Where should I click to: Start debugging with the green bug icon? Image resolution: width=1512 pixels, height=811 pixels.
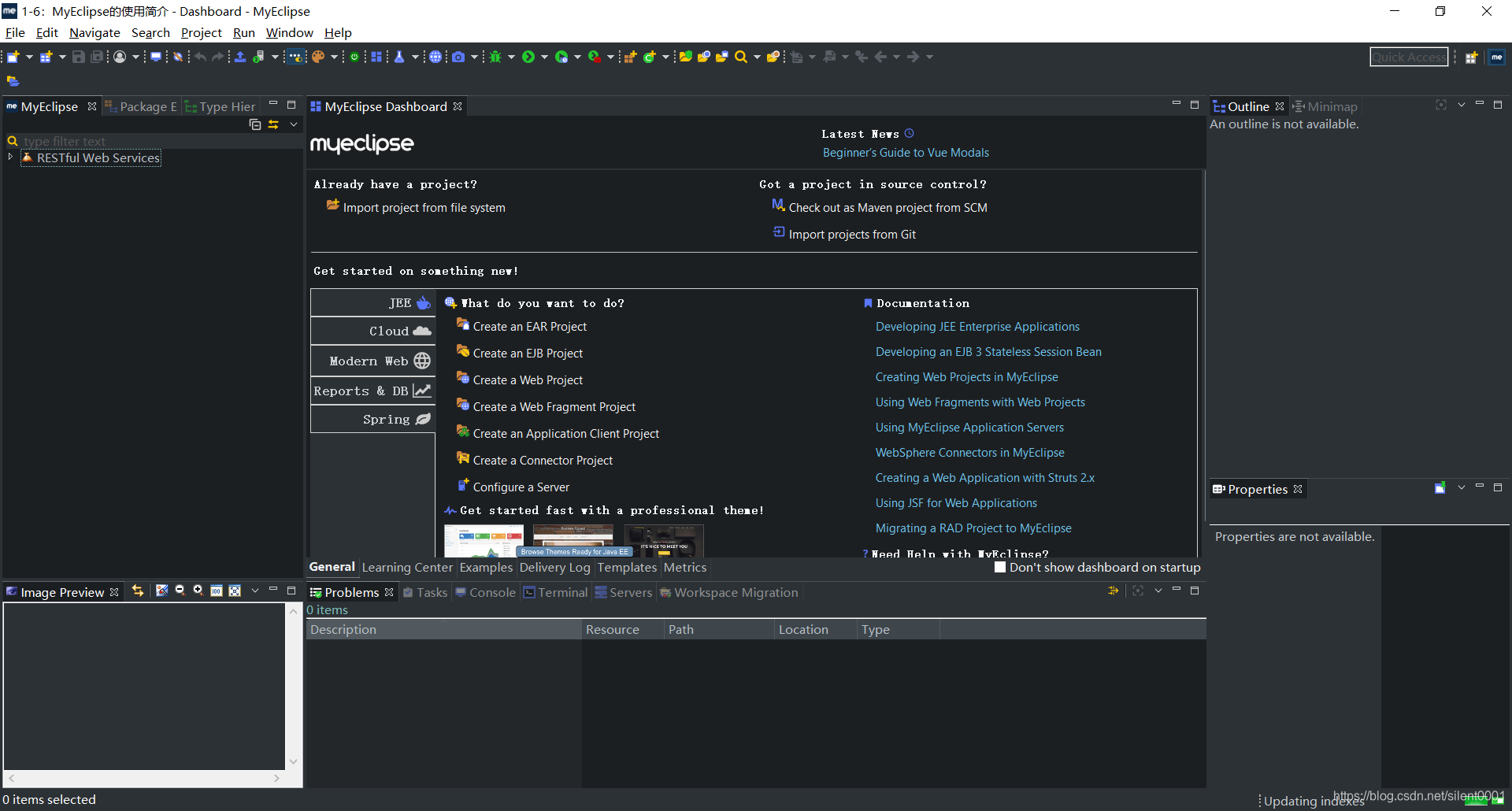(x=495, y=57)
